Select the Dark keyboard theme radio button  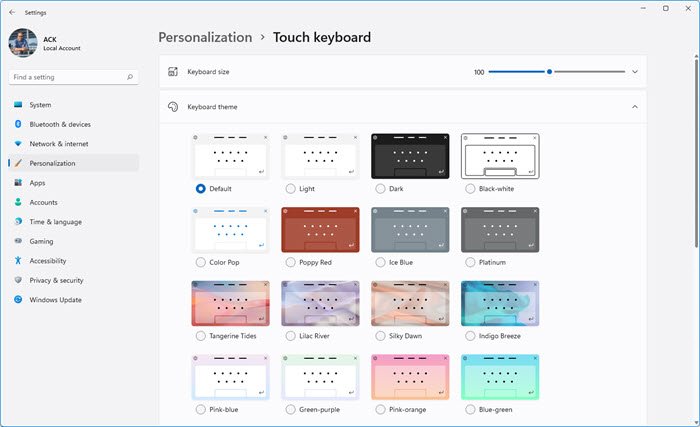[x=380, y=188]
